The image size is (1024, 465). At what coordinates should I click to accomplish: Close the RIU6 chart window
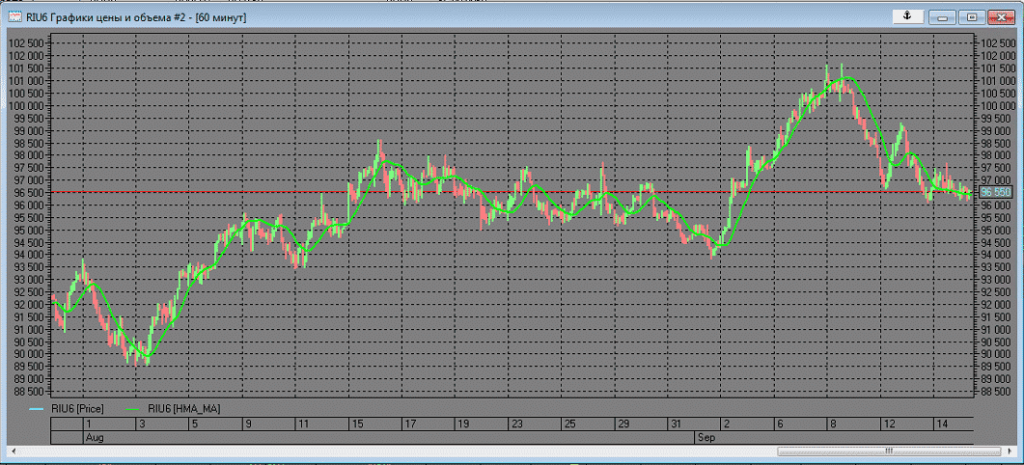tap(1001, 17)
